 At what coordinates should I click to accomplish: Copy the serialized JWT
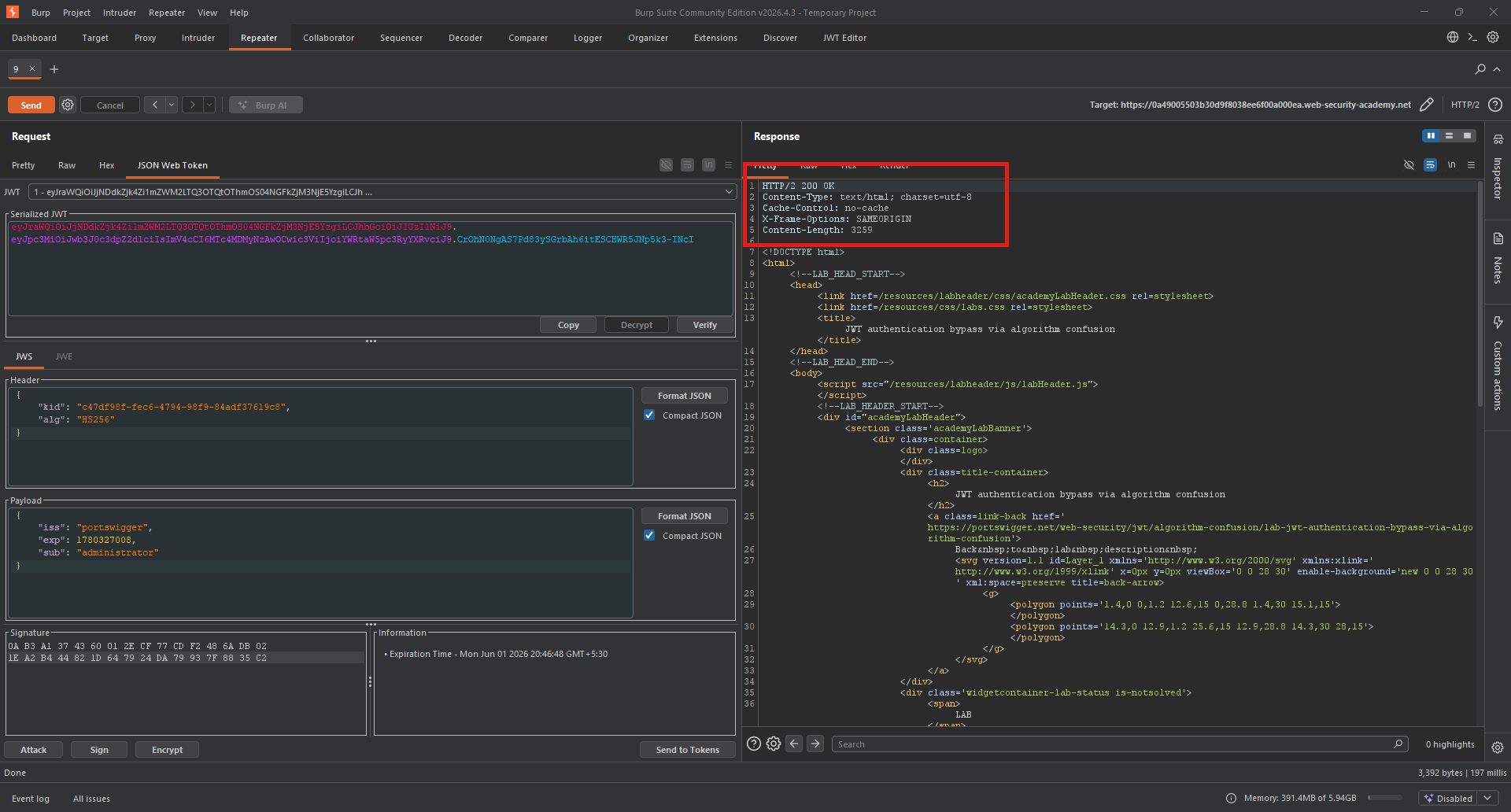click(568, 325)
